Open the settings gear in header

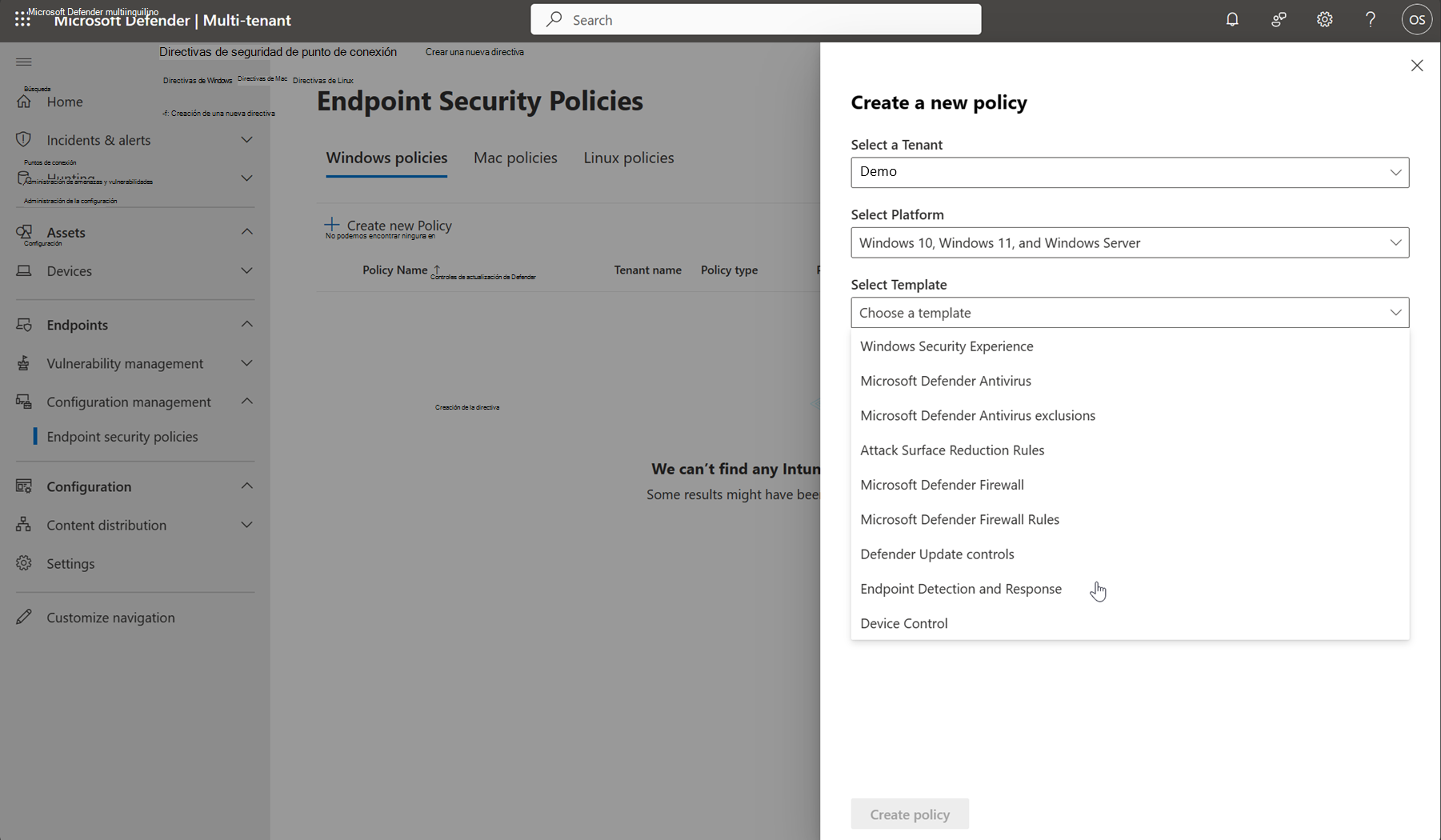click(x=1325, y=20)
